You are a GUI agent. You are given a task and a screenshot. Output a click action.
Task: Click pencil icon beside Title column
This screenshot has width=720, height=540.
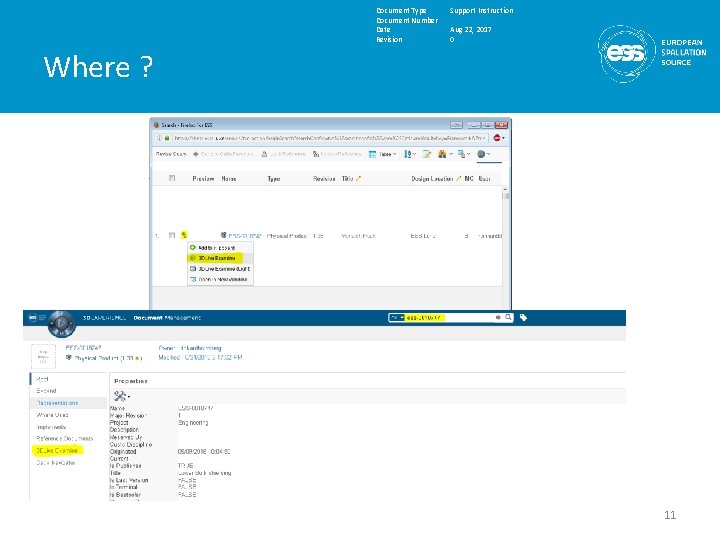(359, 179)
